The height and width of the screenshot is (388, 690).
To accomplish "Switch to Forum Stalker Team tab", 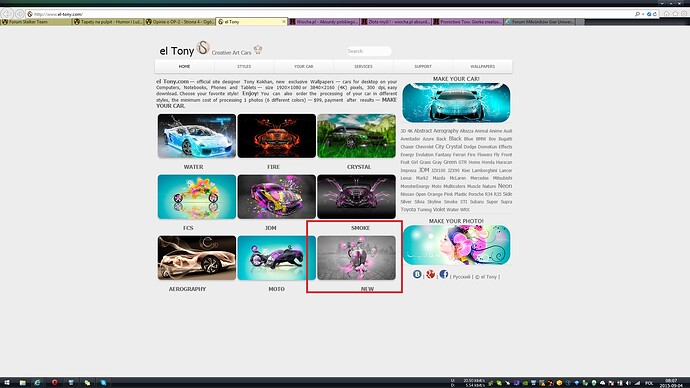I will point(36,22).
